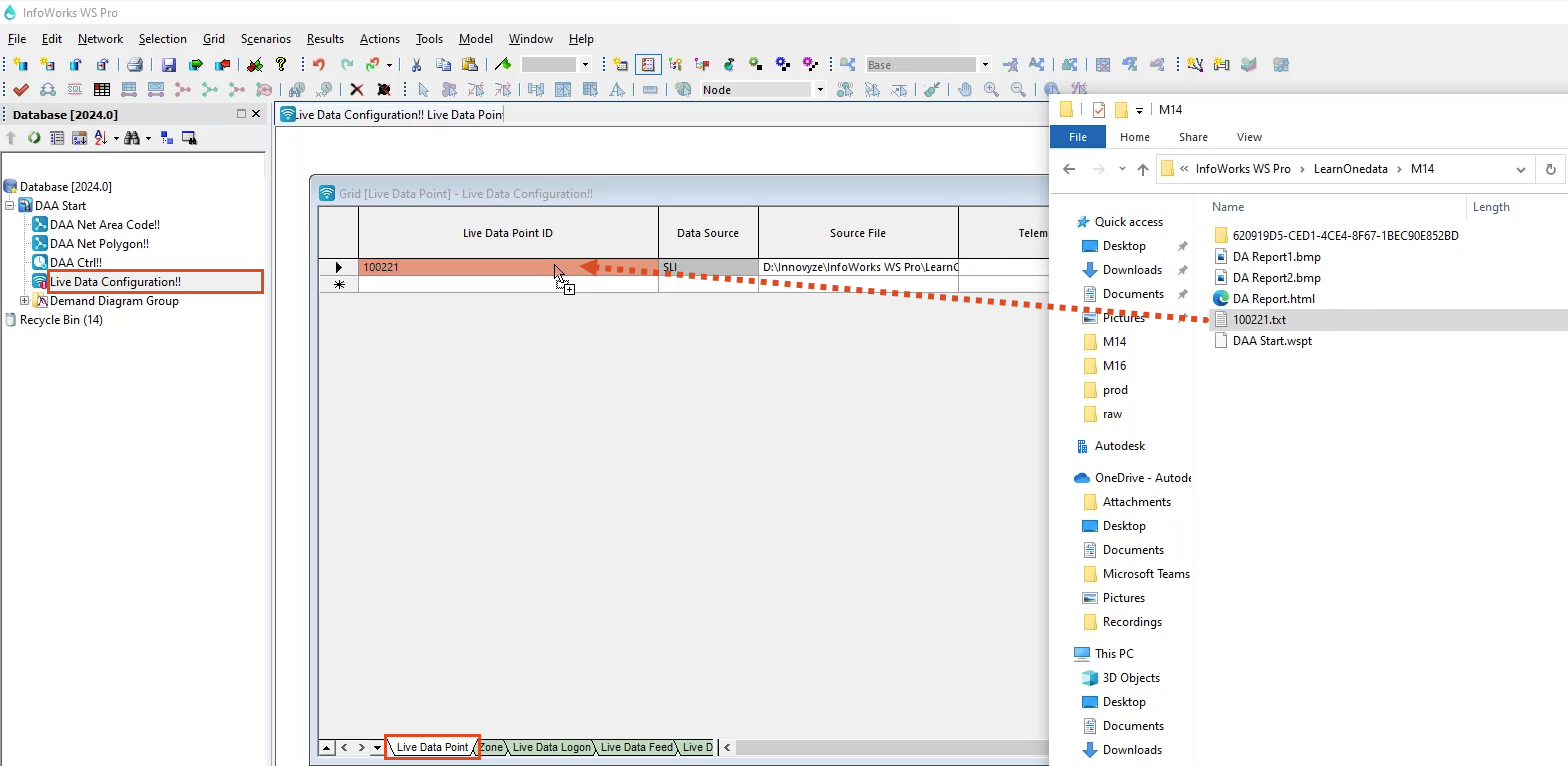Select the DAA Net Polygon!! tree item
Image resolution: width=1568 pixels, height=766 pixels.
pyautogui.click(x=99, y=244)
